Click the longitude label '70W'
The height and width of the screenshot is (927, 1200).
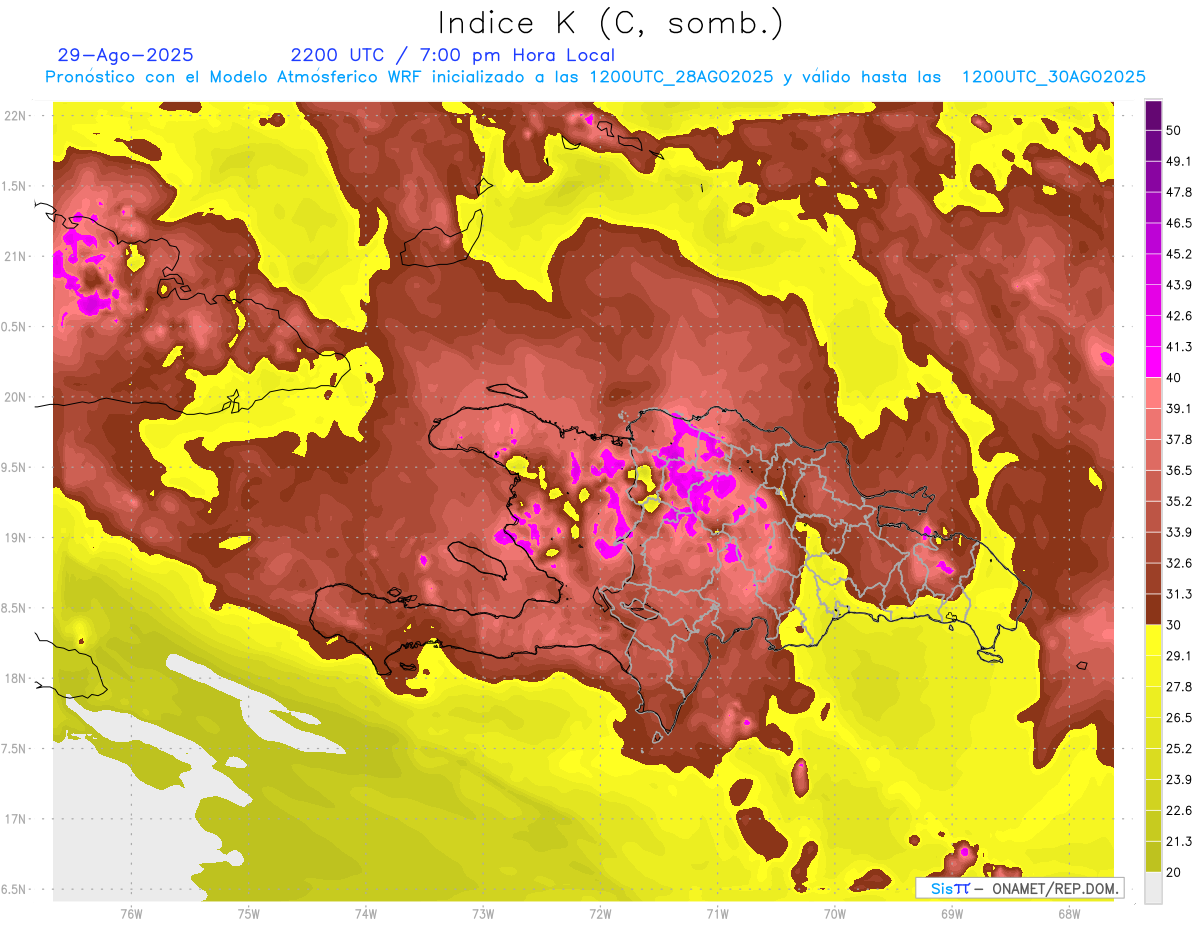click(x=835, y=914)
